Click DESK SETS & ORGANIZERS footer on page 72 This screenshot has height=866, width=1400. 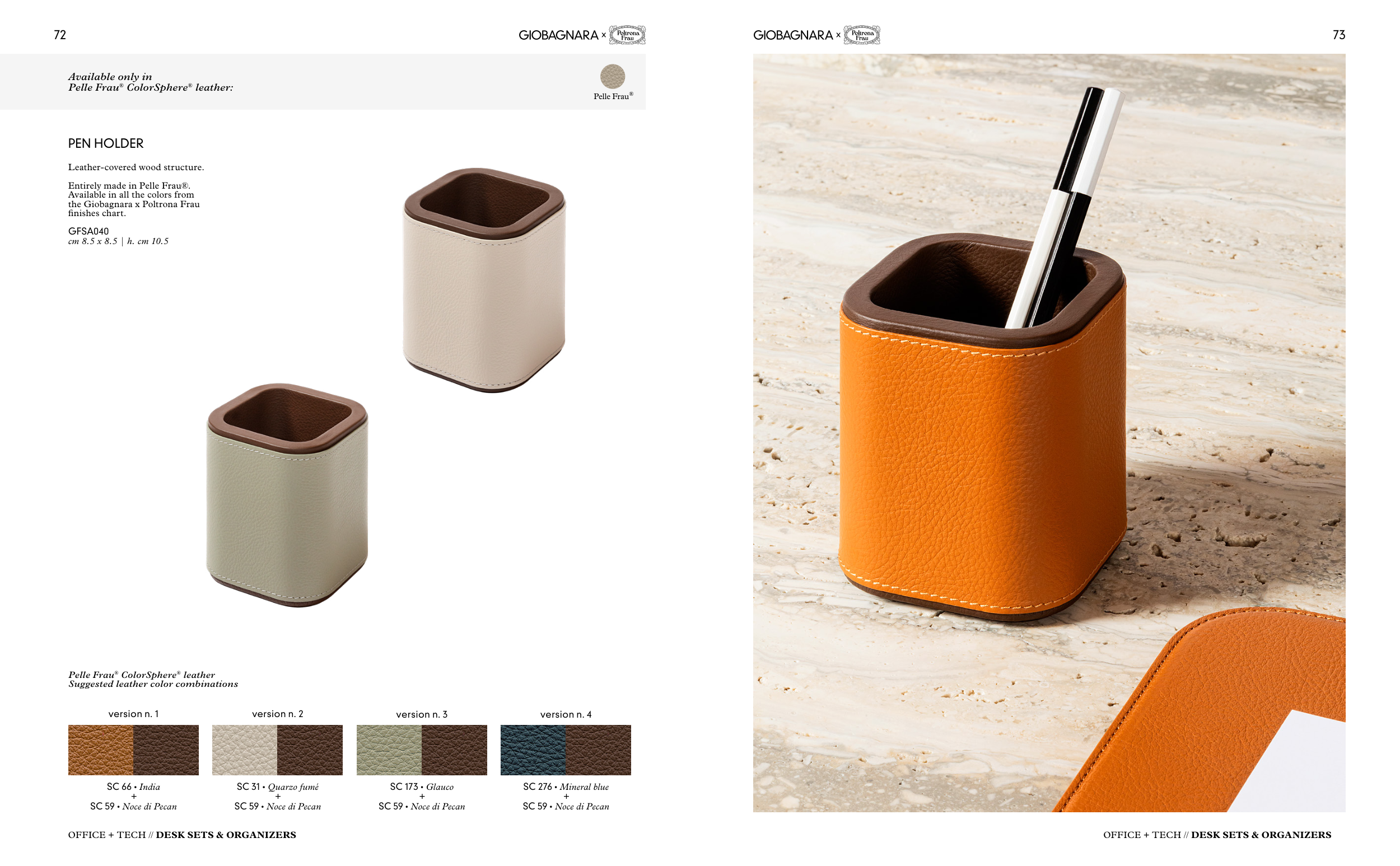point(226,835)
